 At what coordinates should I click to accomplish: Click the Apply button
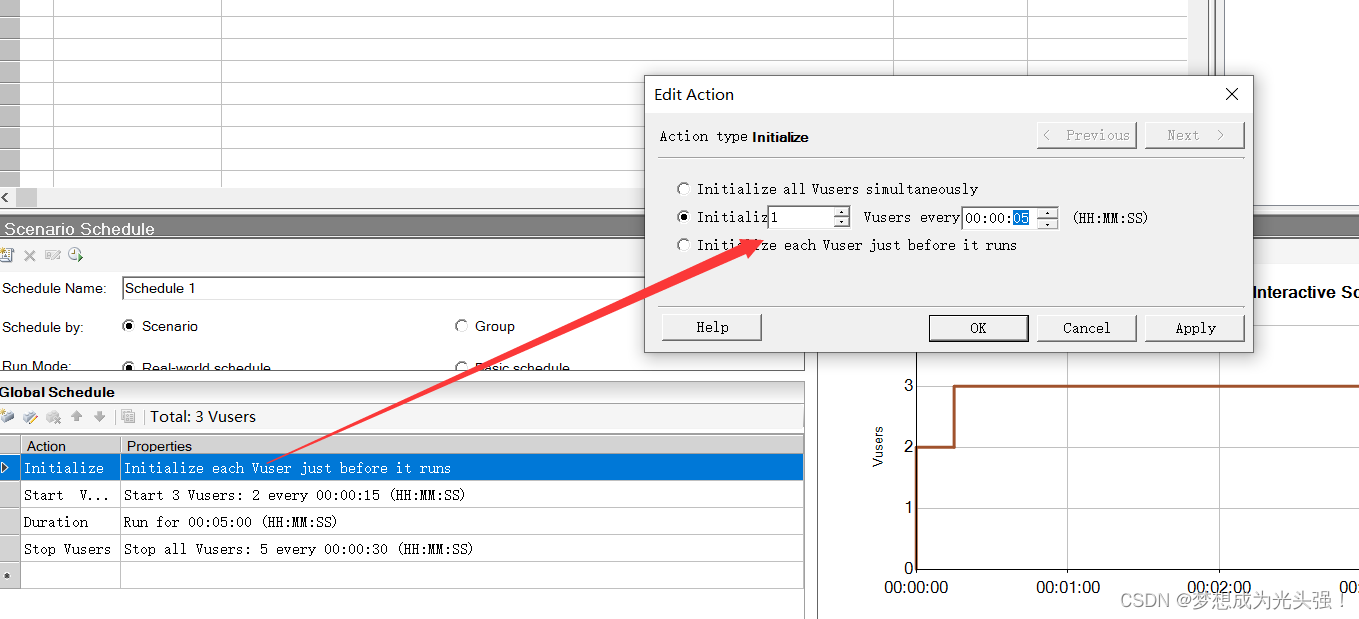1195,328
